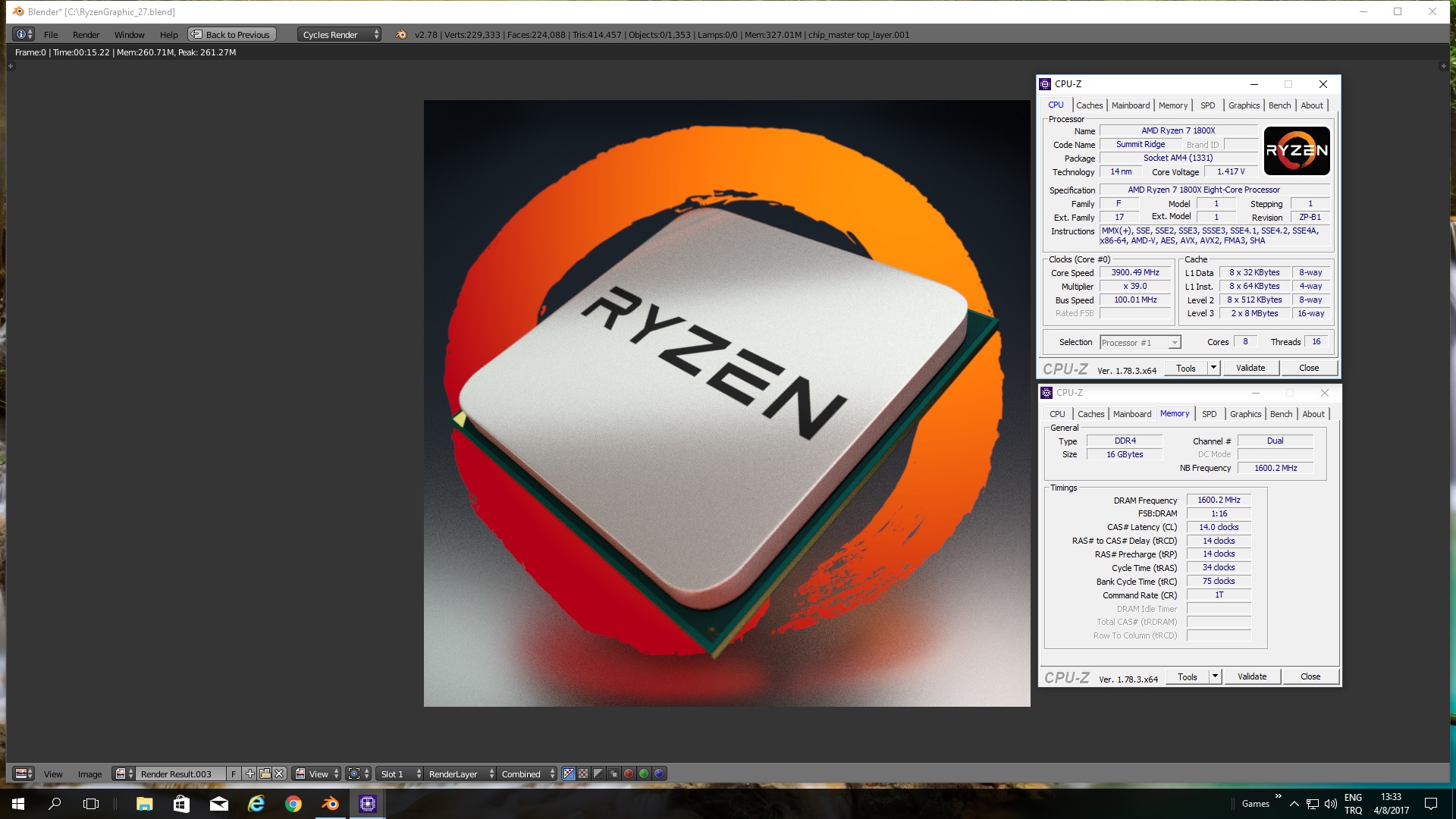This screenshot has height=819, width=1456.
Task: Open the SPD tab in the upper CPU-Z window
Action: point(1208,105)
